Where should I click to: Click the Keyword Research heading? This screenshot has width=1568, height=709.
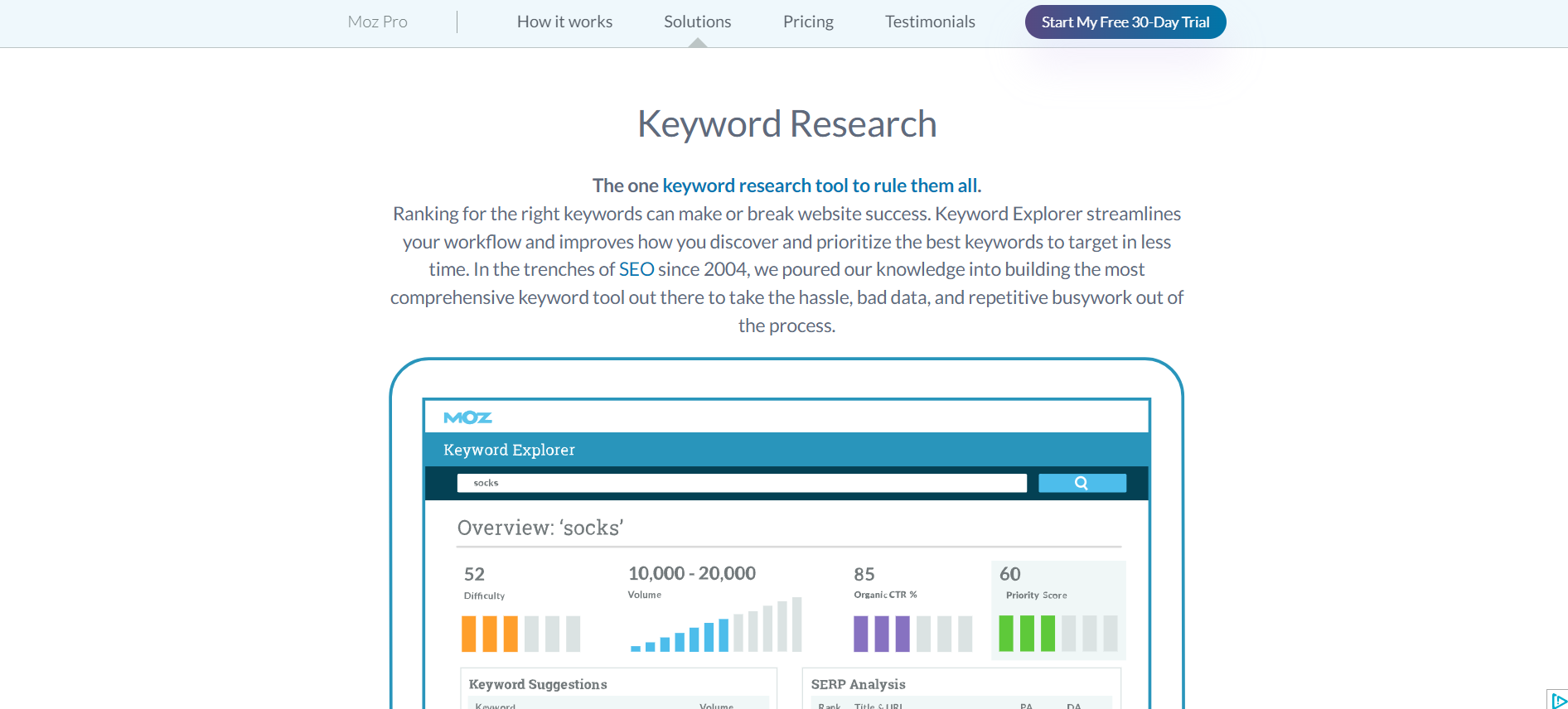[x=786, y=124]
